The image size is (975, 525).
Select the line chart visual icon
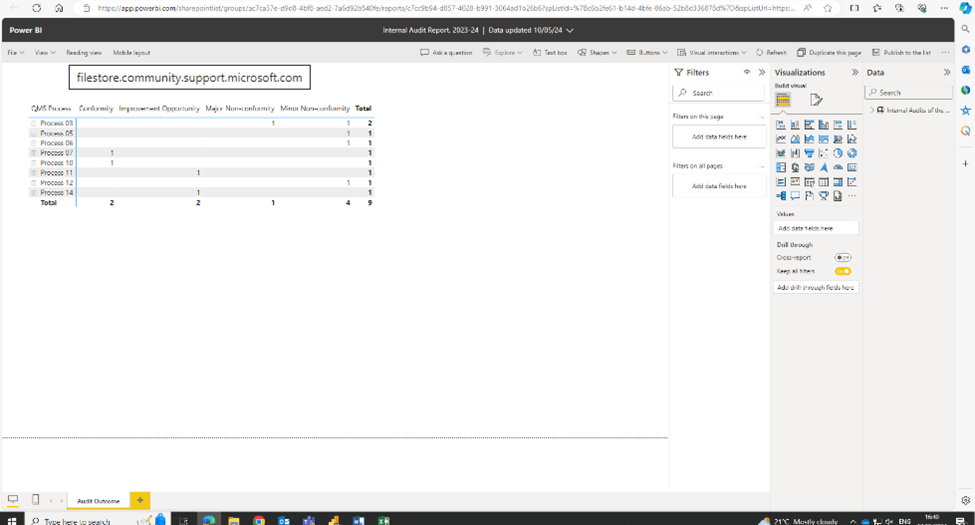(x=781, y=139)
